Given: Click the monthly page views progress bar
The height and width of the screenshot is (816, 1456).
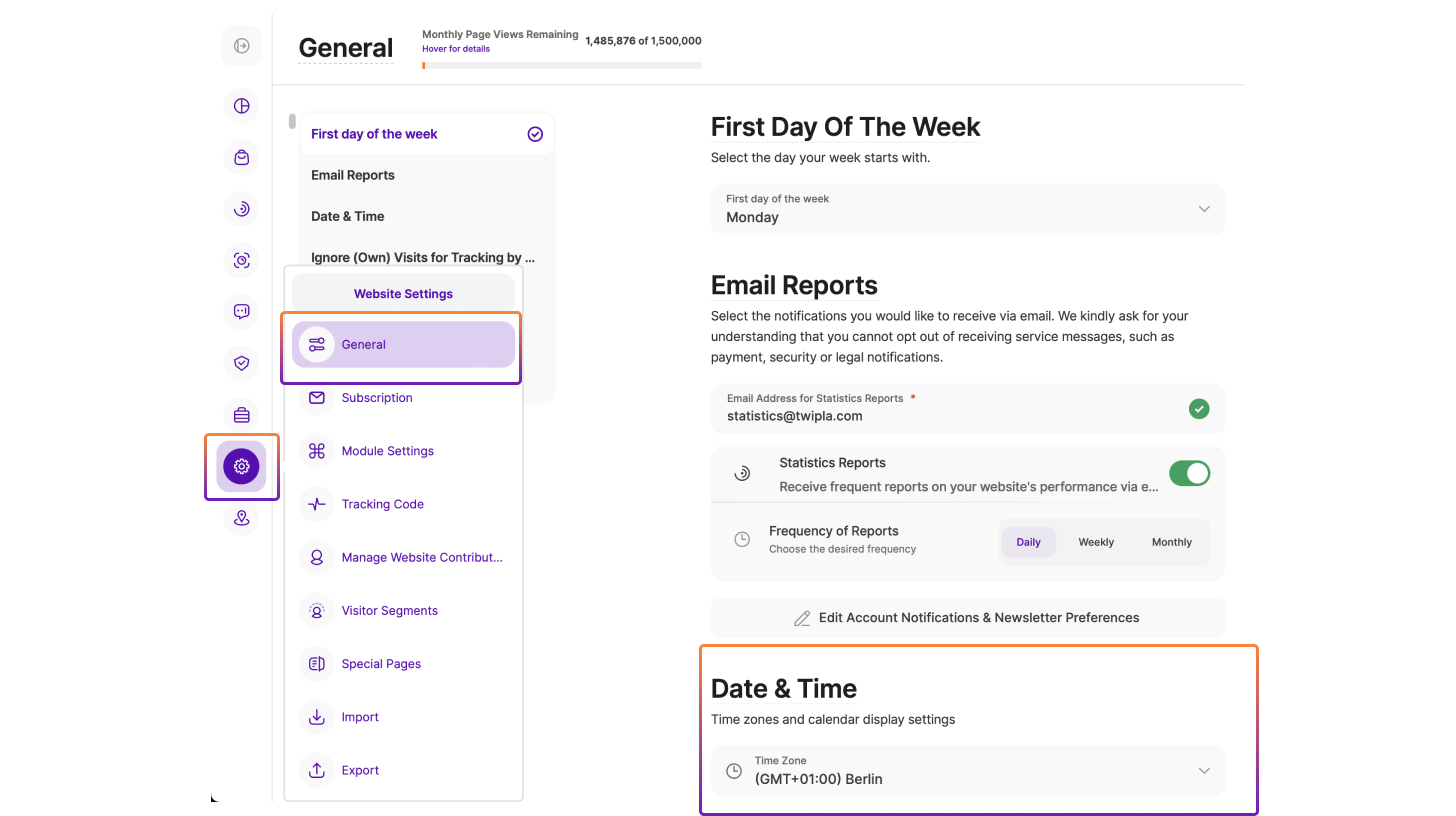Looking at the screenshot, I should point(561,66).
